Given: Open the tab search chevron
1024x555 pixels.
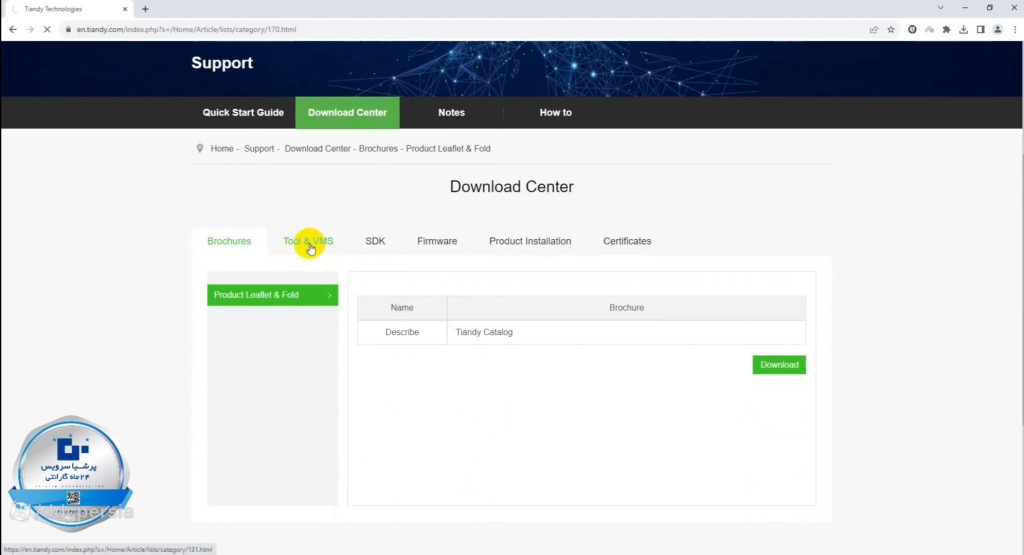Looking at the screenshot, I should 940,8.
